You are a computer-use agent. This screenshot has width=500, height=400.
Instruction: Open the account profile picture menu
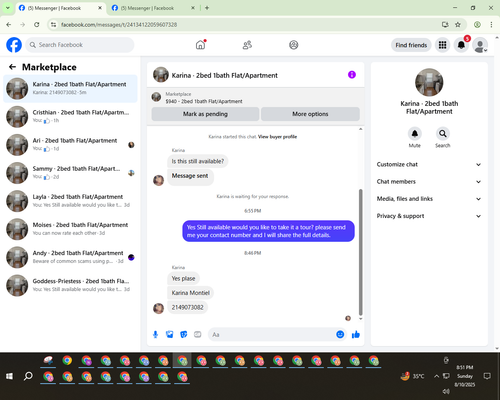(480, 45)
